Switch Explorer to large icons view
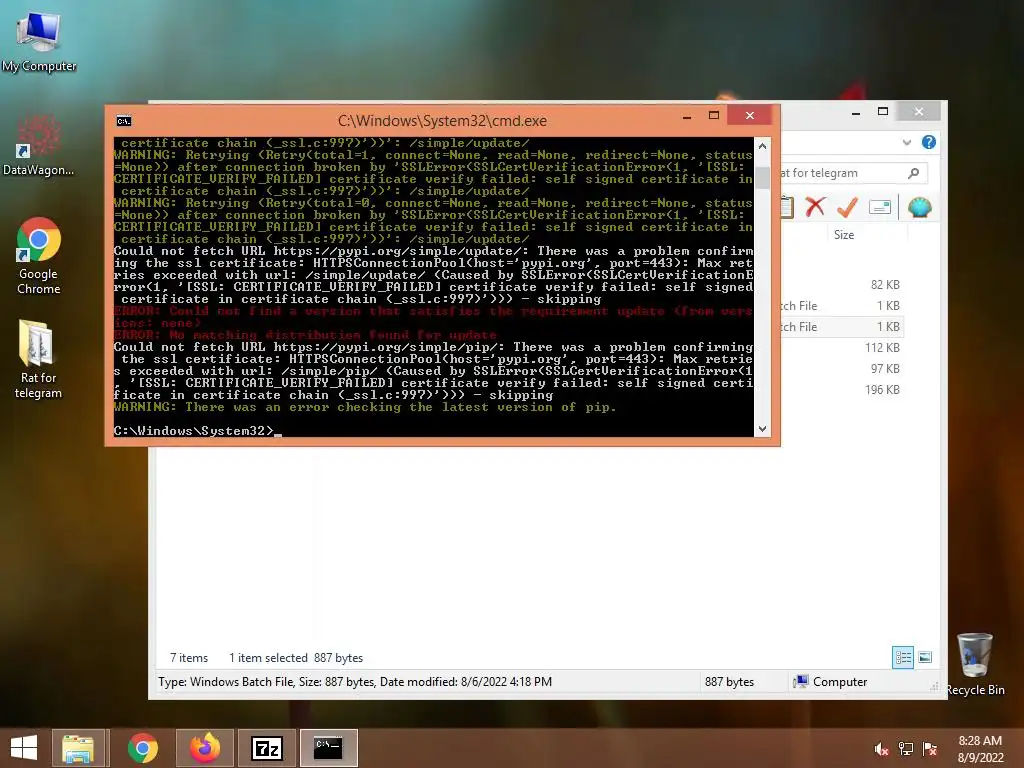This screenshot has height=768, width=1024. [925, 657]
